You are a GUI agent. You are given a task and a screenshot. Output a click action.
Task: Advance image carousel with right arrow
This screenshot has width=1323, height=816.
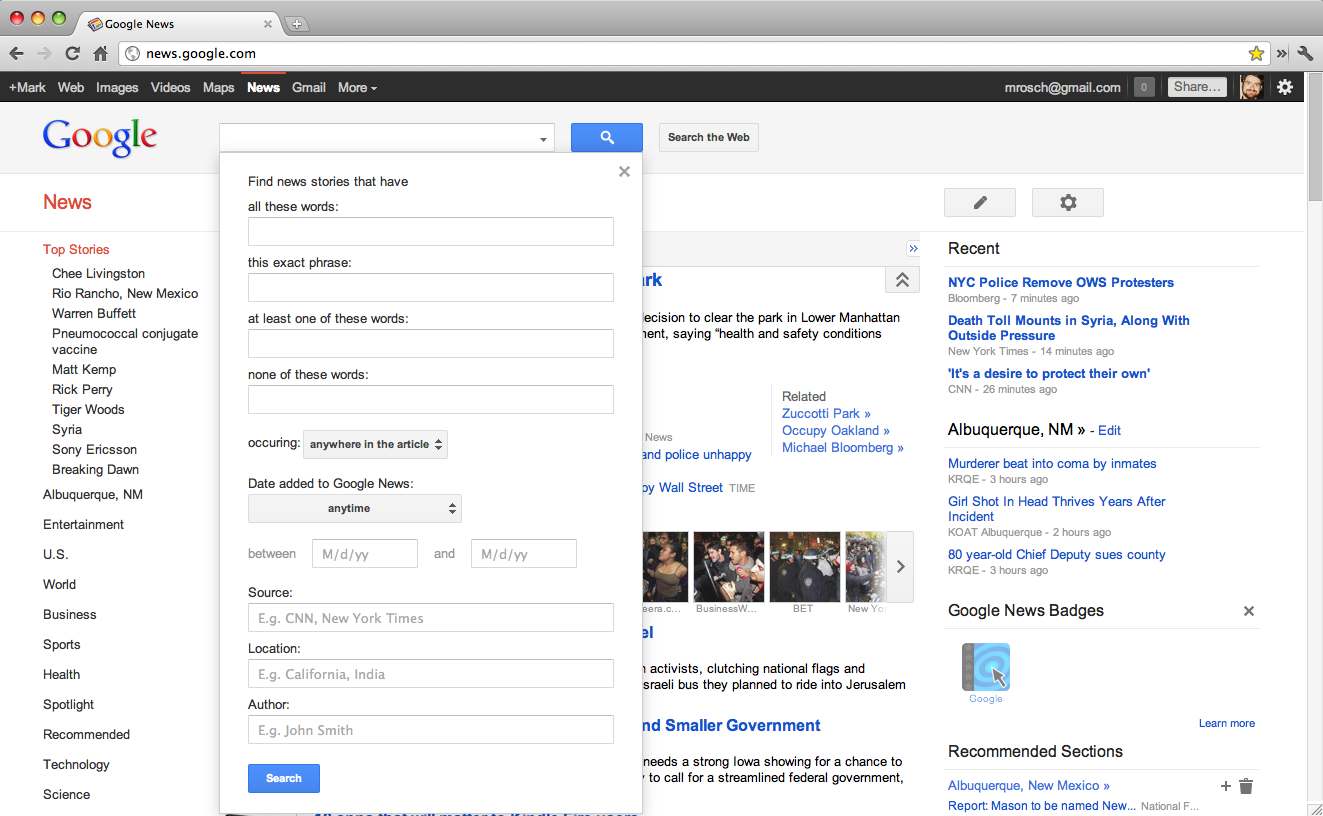pyautogui.click(x=900, y=566)
